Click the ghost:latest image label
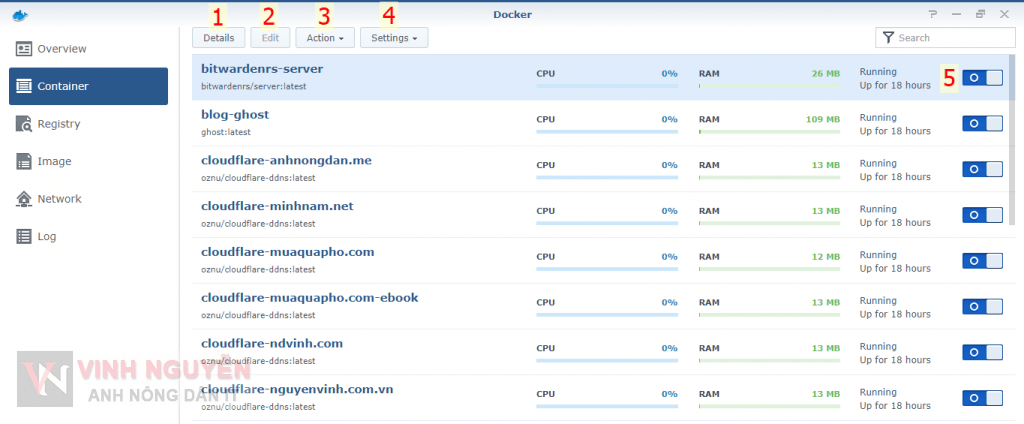This screenshot has height=424, width=1024. [x=226, y=132]
